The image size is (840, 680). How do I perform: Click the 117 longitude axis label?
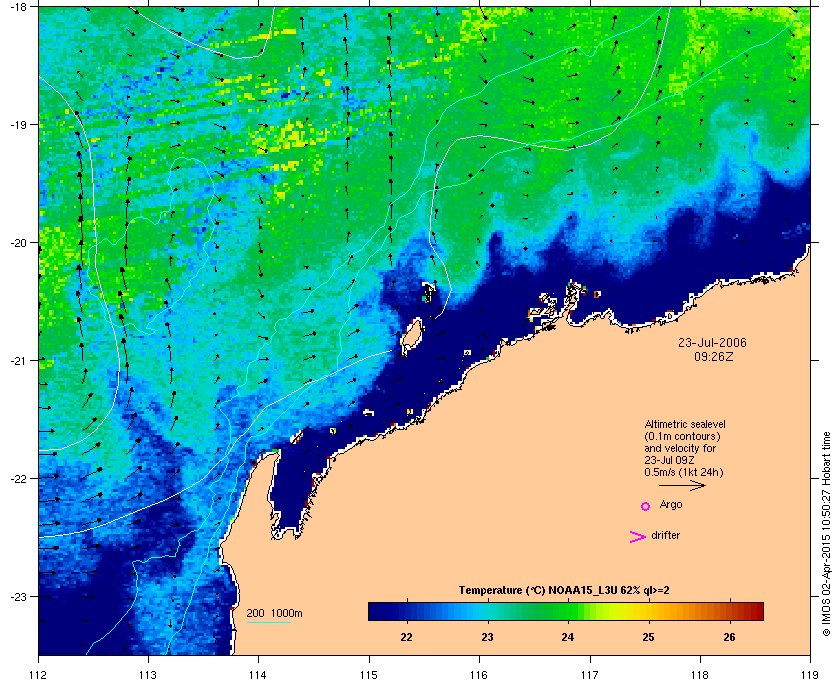coord(590,675)
